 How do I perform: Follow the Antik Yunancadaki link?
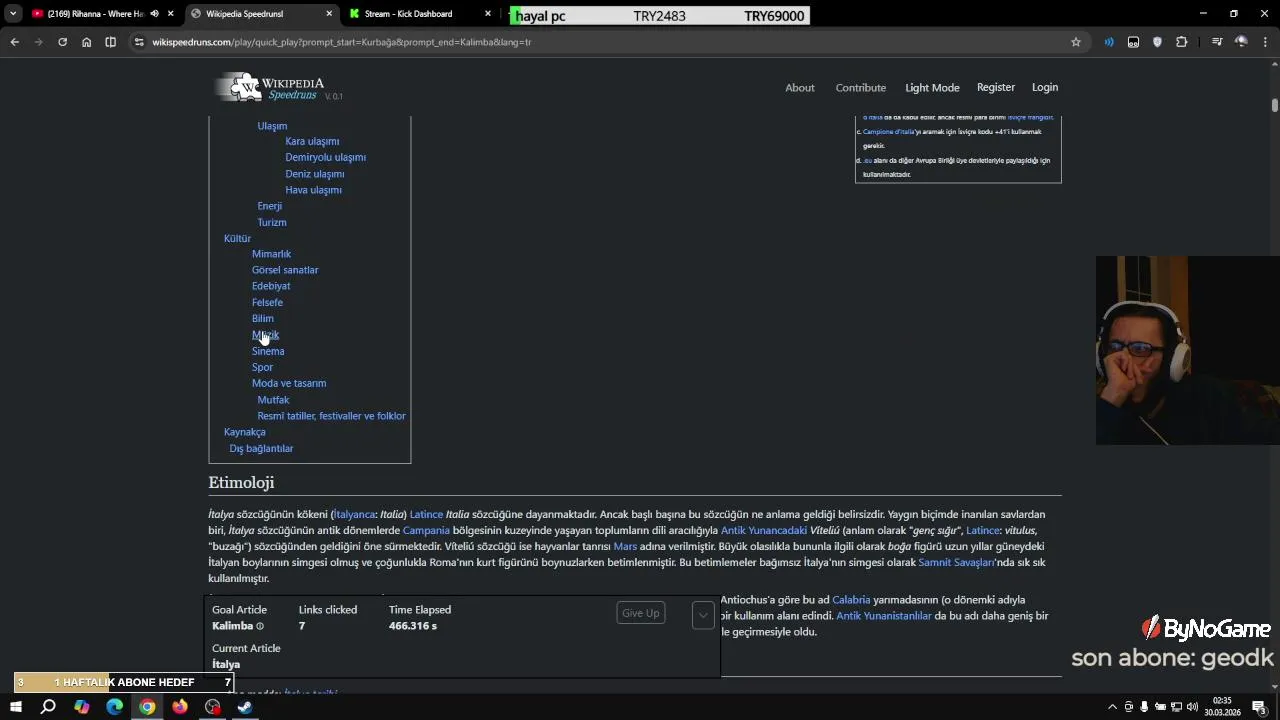[x=764, y=530]
